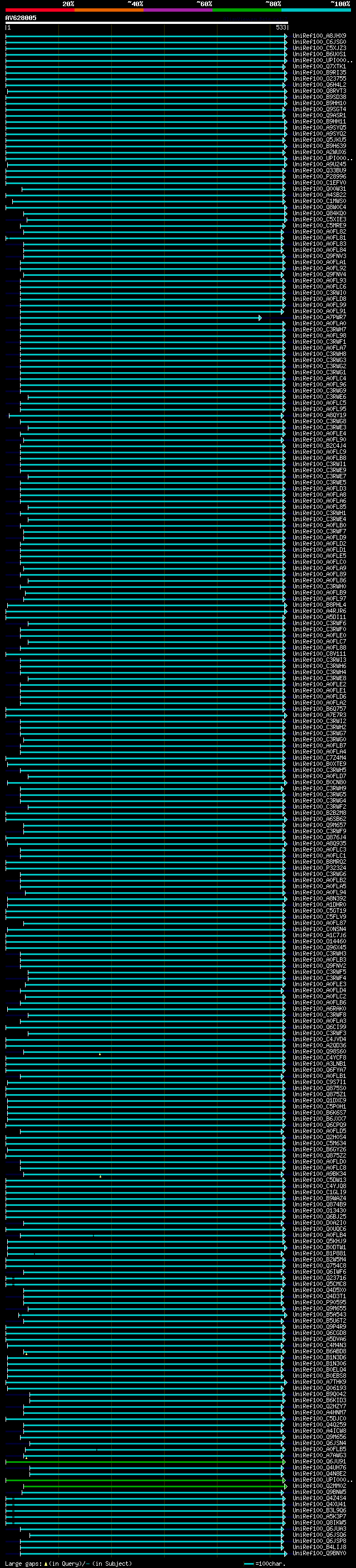The height and width of the screenshot is (1568, 356).
Task: Open hit UniRef100_Q9FNV3
Action: click(319, 256)
